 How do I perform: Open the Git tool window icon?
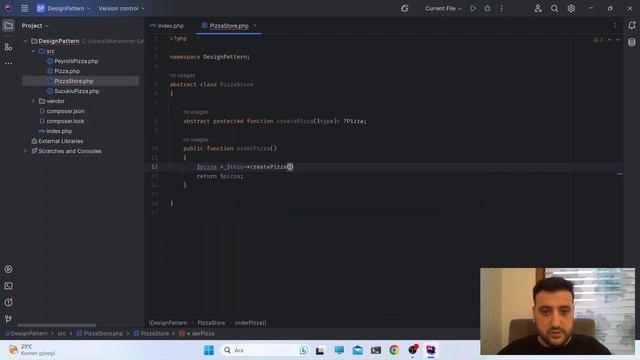coord(8,319)
